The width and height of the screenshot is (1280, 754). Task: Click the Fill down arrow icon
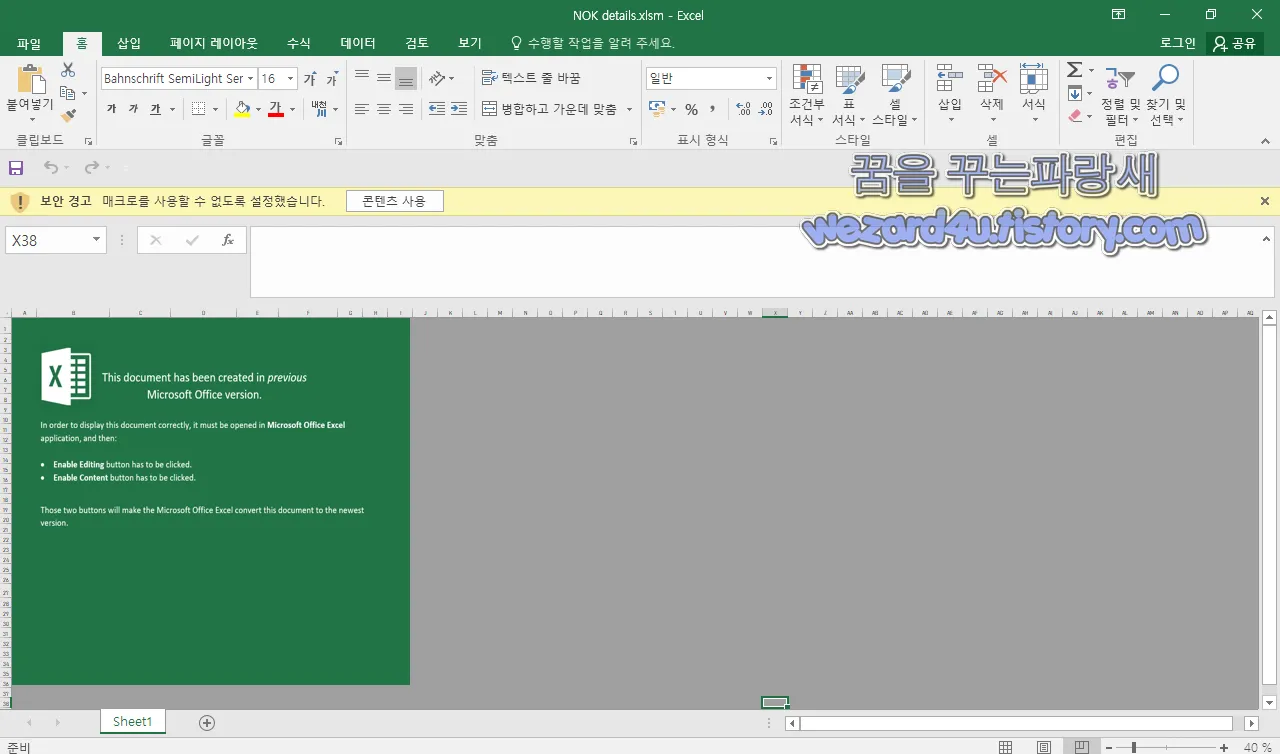1075,94
